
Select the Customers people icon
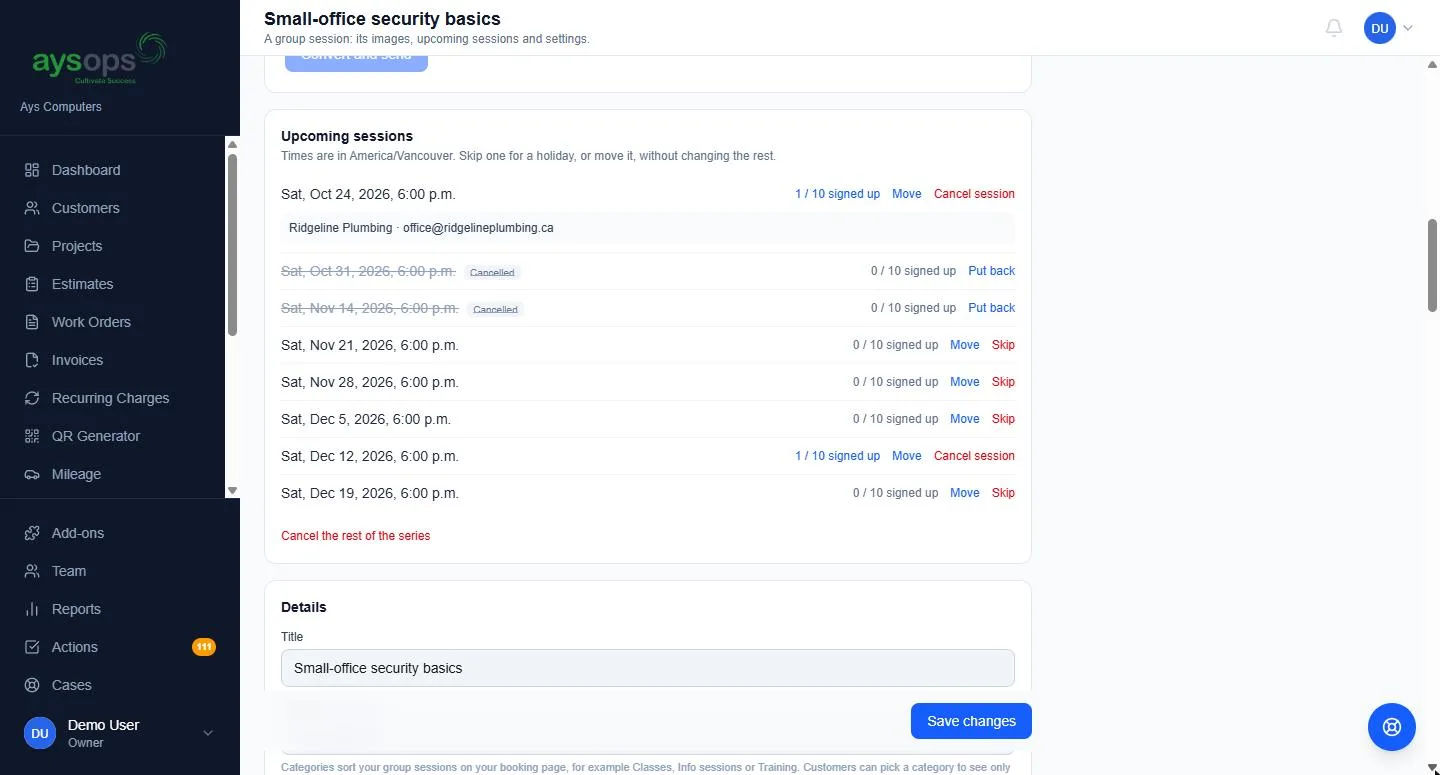click(32, 208)
